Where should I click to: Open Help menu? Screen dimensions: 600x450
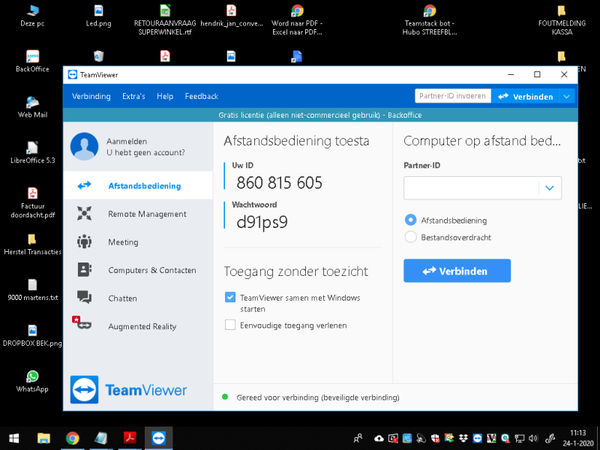165,96
